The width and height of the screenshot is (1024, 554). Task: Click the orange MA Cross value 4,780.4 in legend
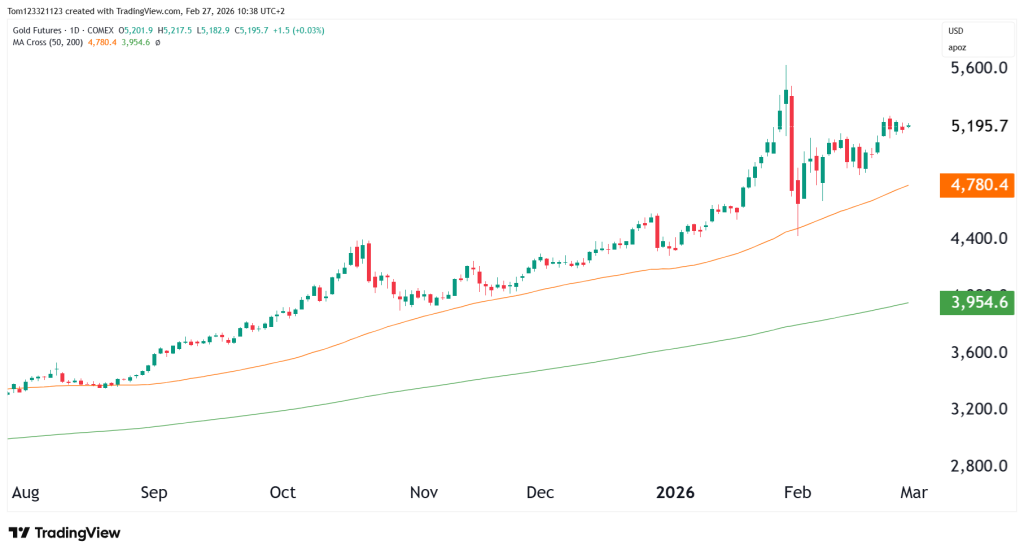pos(104,42)
